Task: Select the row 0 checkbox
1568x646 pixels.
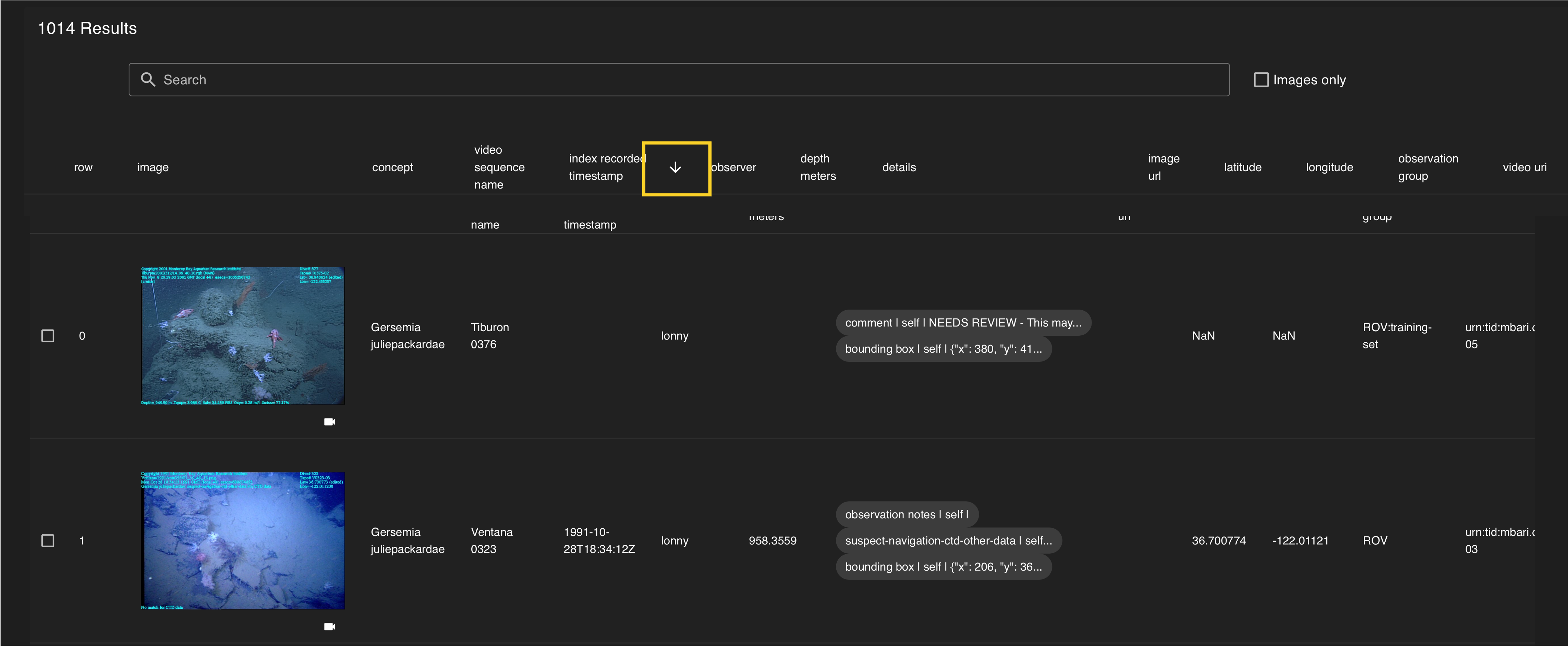Action: [x=48, y=336]
